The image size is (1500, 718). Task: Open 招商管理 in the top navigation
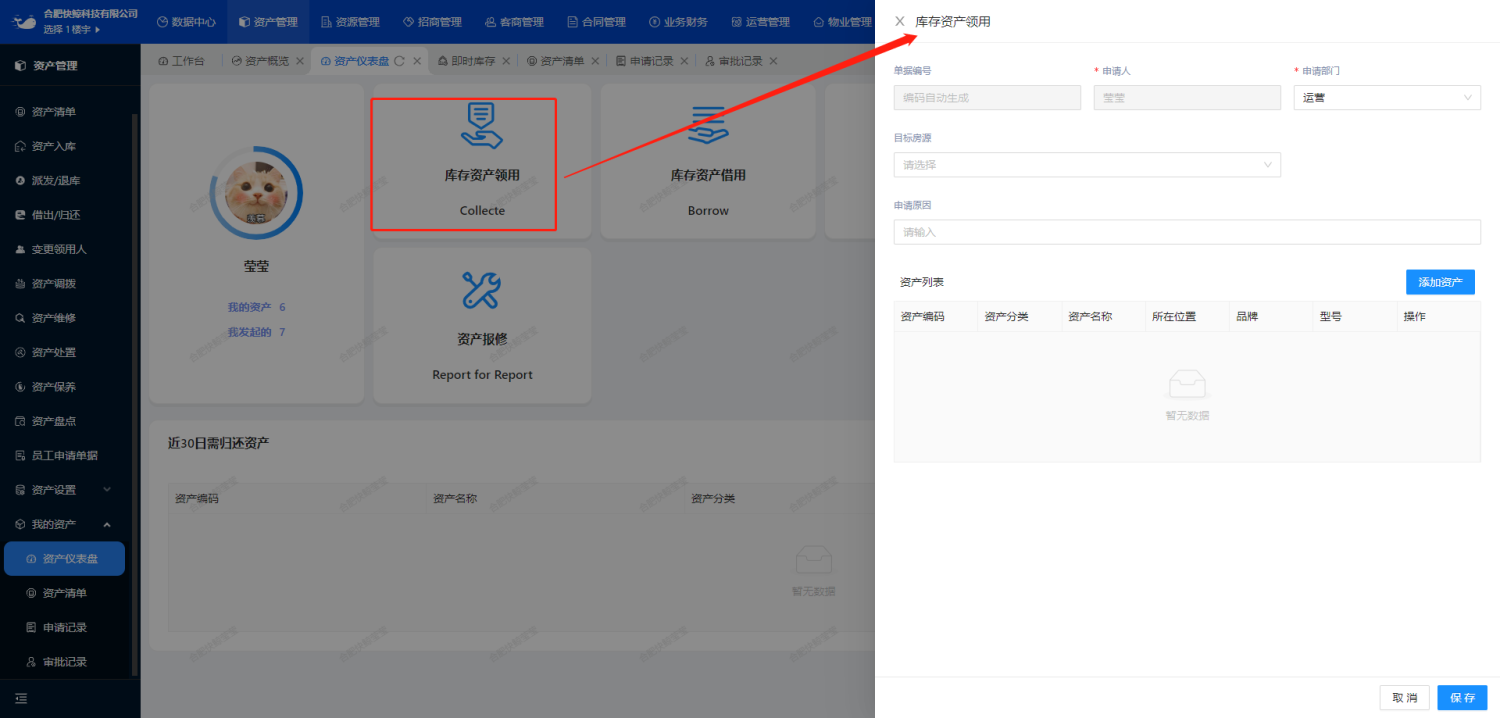point(432,21)
